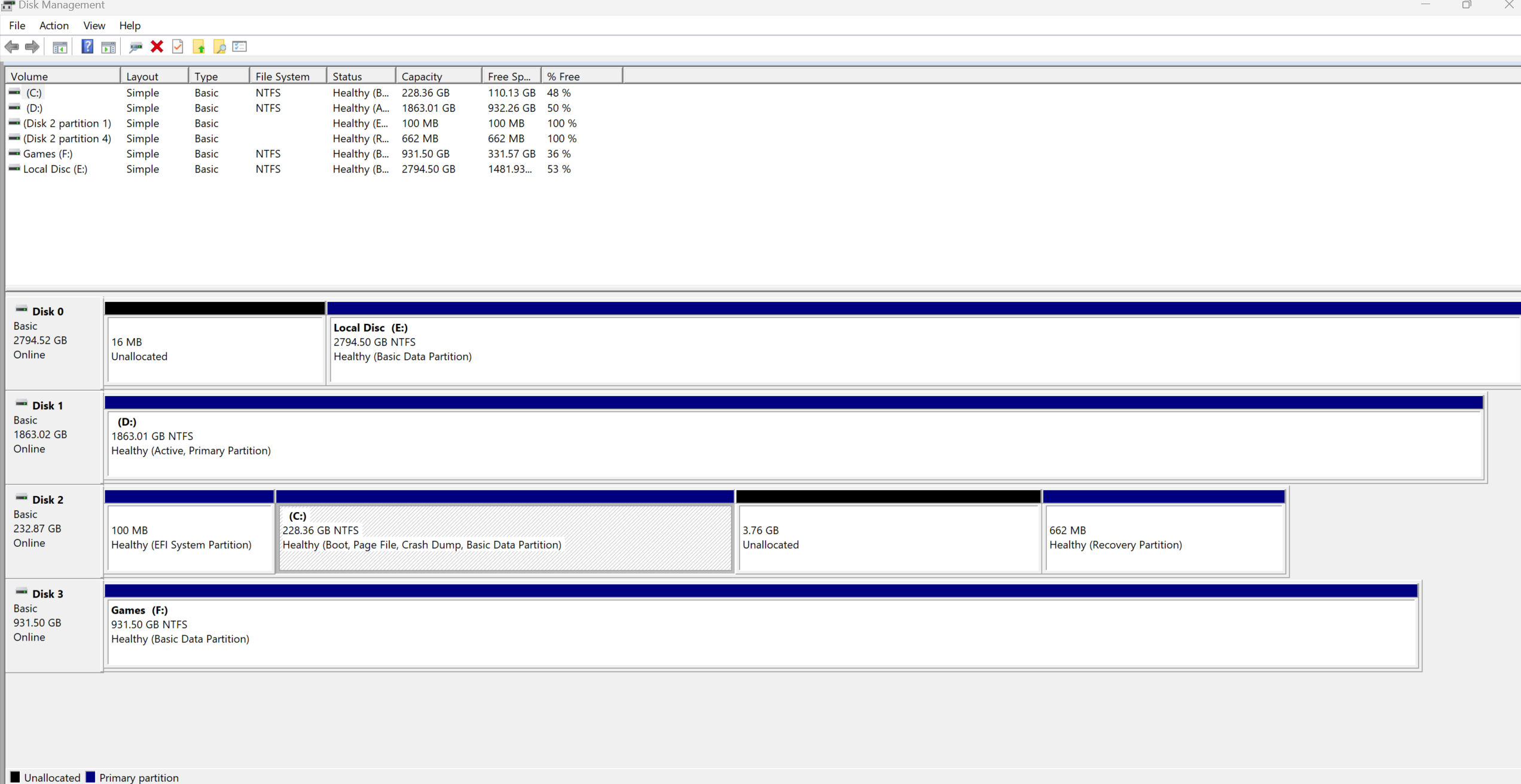Viewport: 1521px width, 784px height.
Task: Click the Back navigation arrow
Action: 11,47
